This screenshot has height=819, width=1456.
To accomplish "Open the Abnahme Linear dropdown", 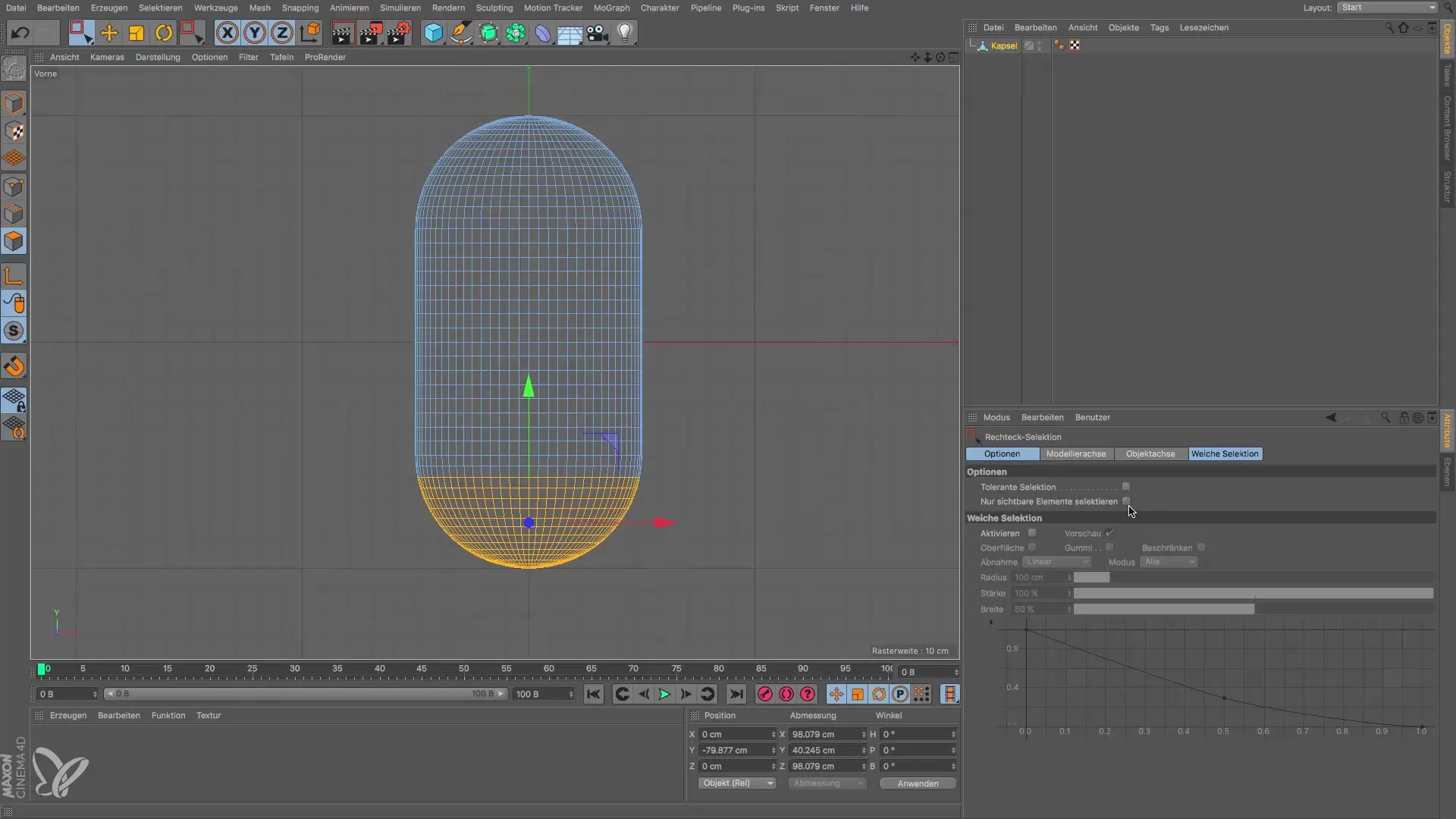I will pyautogui.click(x=1056, y=562).
